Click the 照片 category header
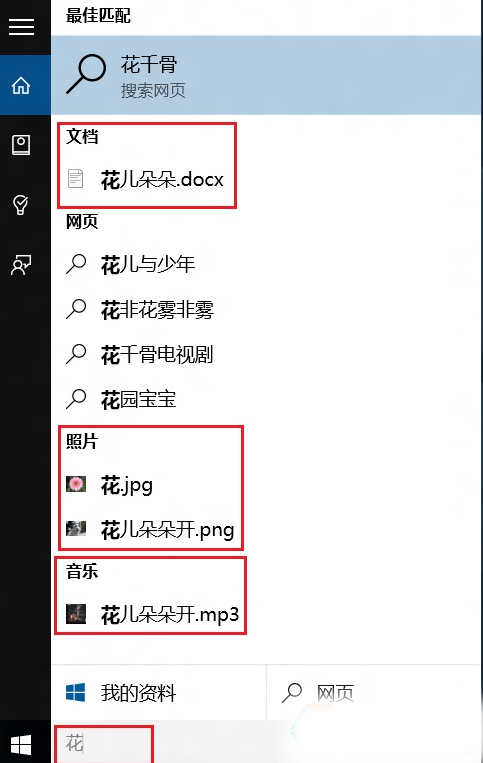483x763 pixels. coord(82,441)
